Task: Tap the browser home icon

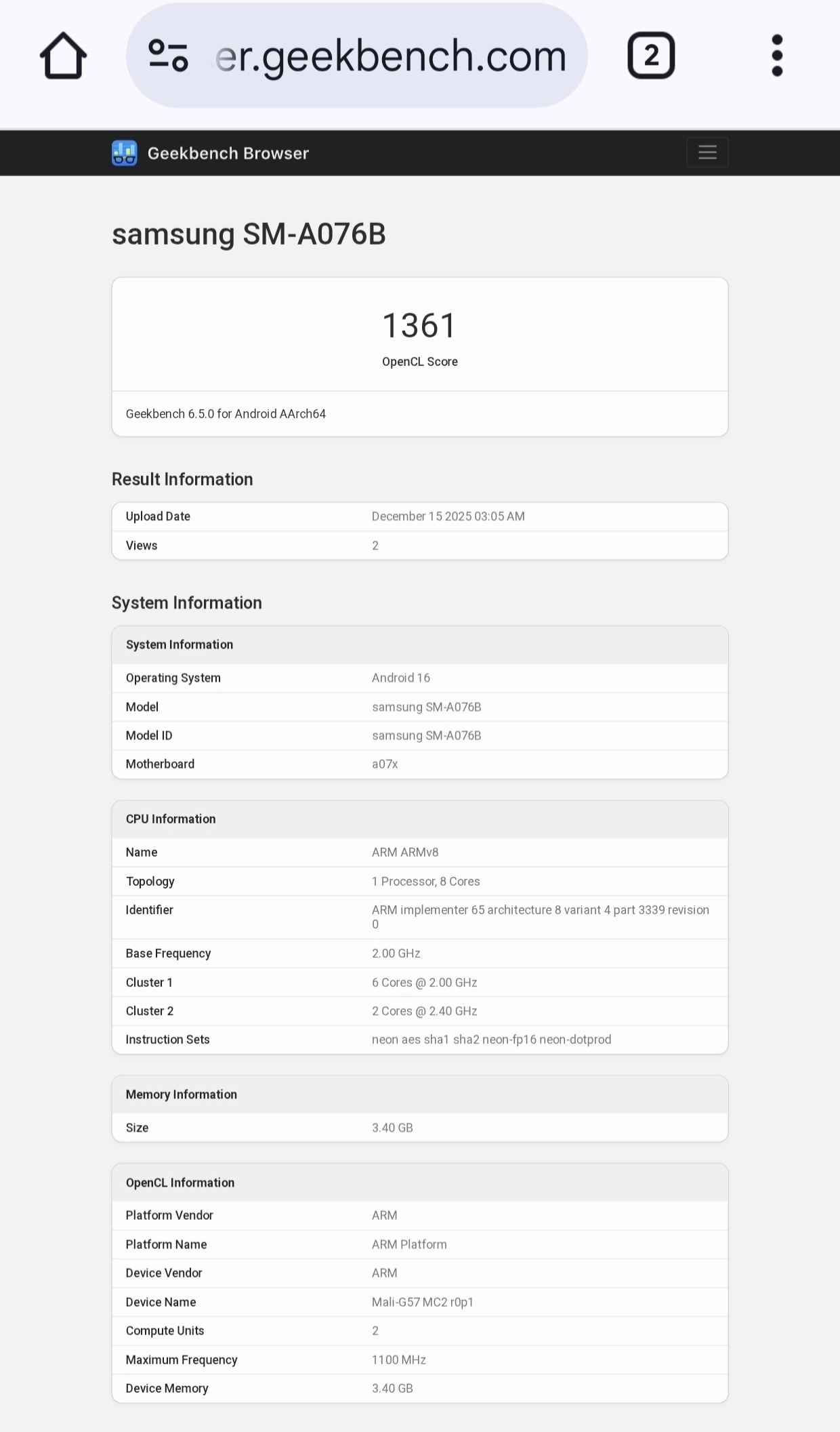Action: click(x=63, y=56)
